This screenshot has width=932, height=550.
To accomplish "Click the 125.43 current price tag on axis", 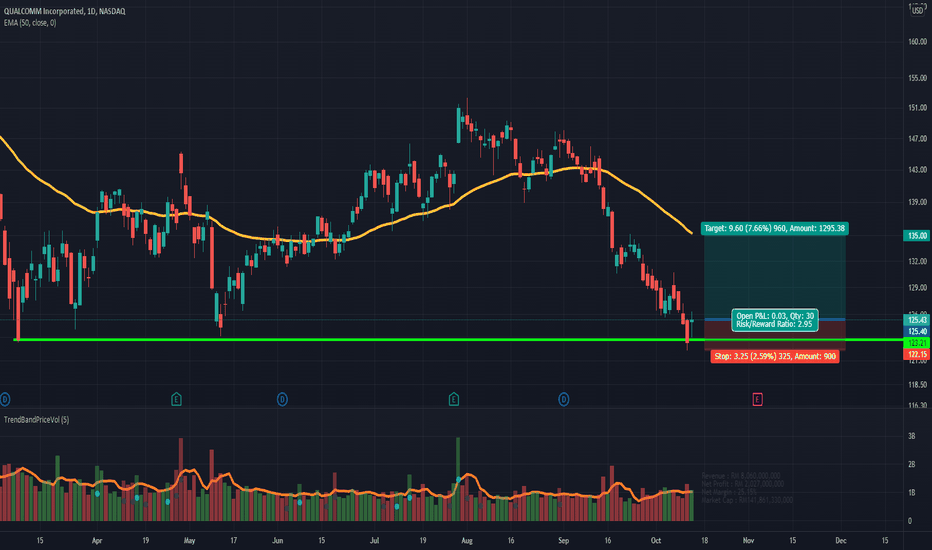I will point(917,320).
